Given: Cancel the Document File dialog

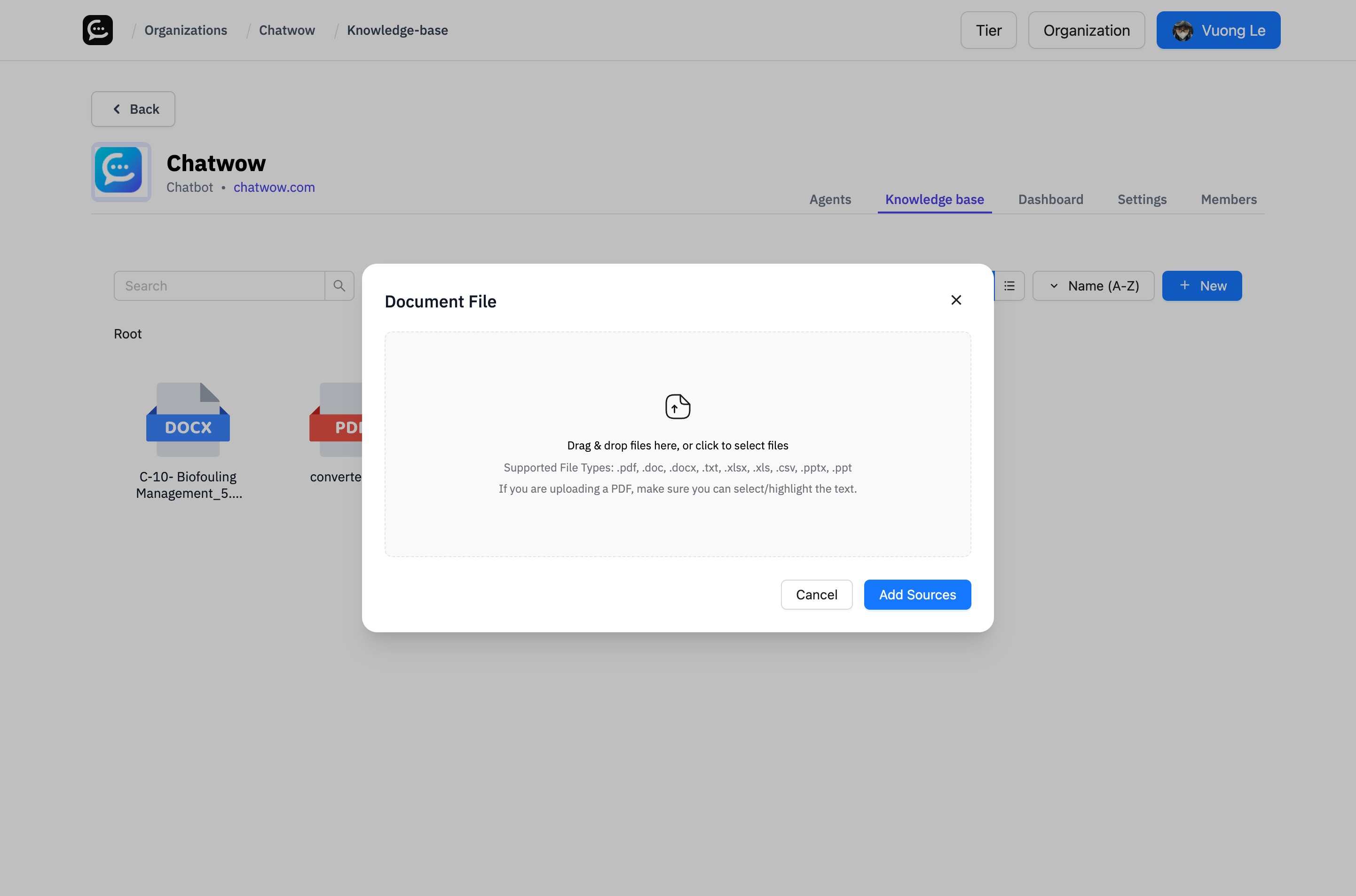Looking at the screenshot, I should pyautogui.click(x=816, y=594).
